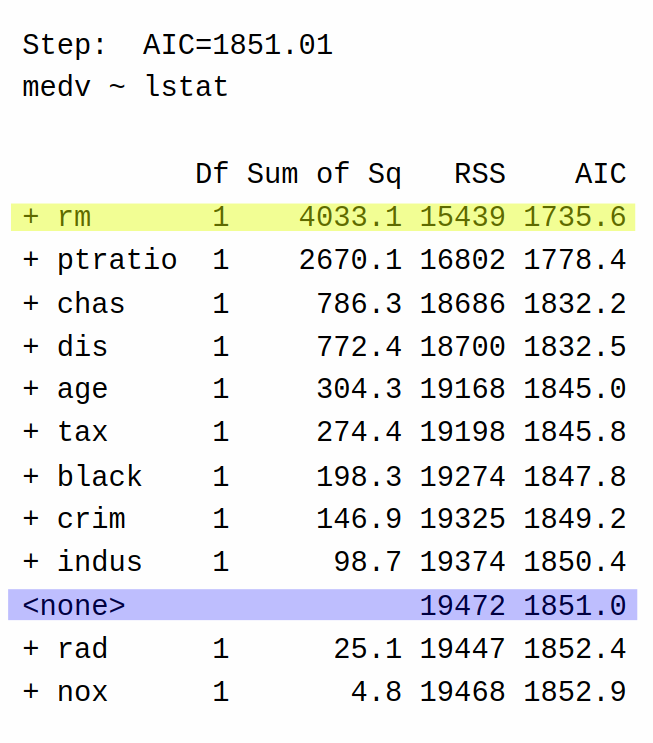The width and height of the screenshot is (653, 743).
Task: Click the indus variable name
Action: (100, 562)
